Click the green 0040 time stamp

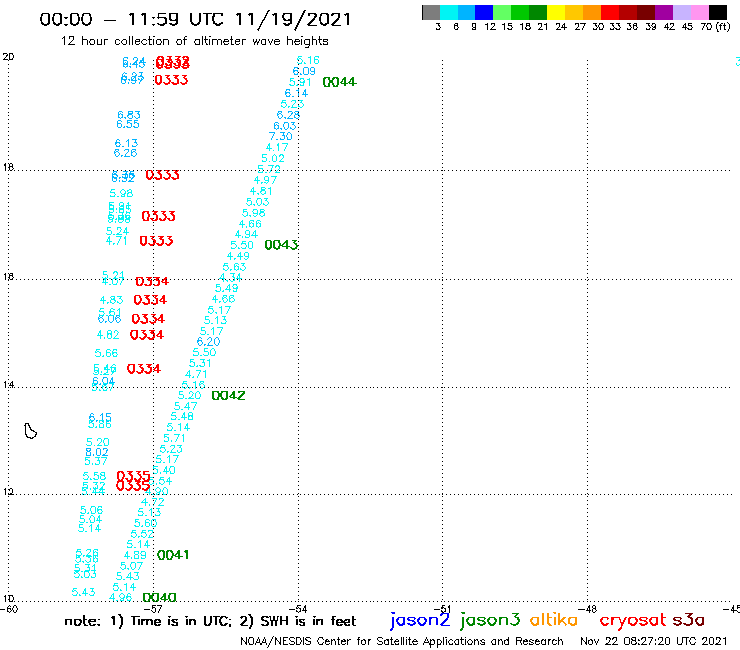click(160, 598)
